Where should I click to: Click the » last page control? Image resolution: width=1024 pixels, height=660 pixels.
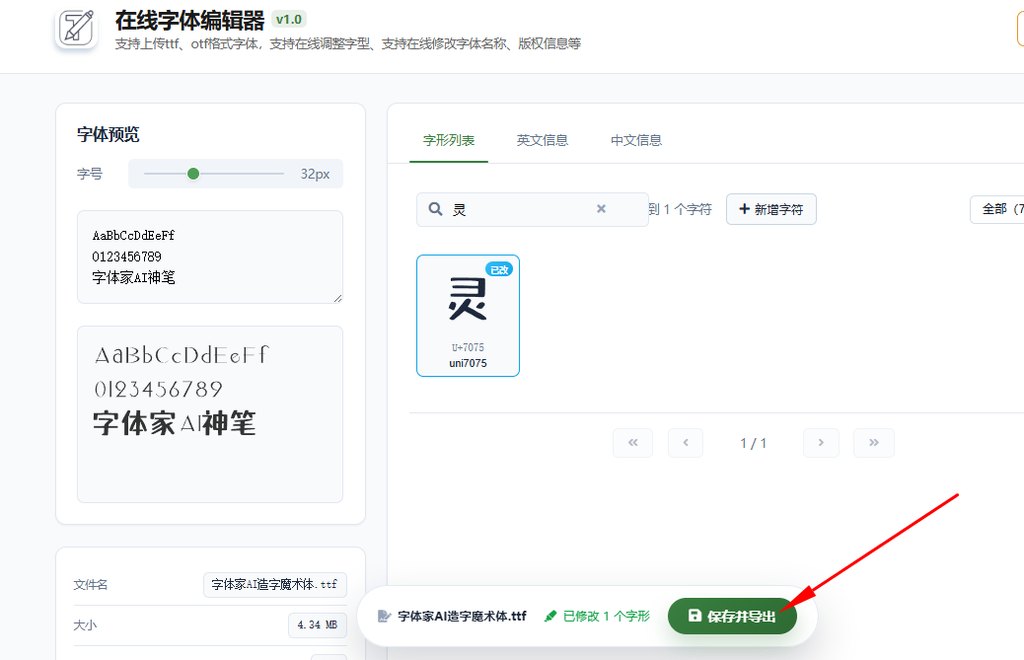pyautogui.click(x=873, y=442)
